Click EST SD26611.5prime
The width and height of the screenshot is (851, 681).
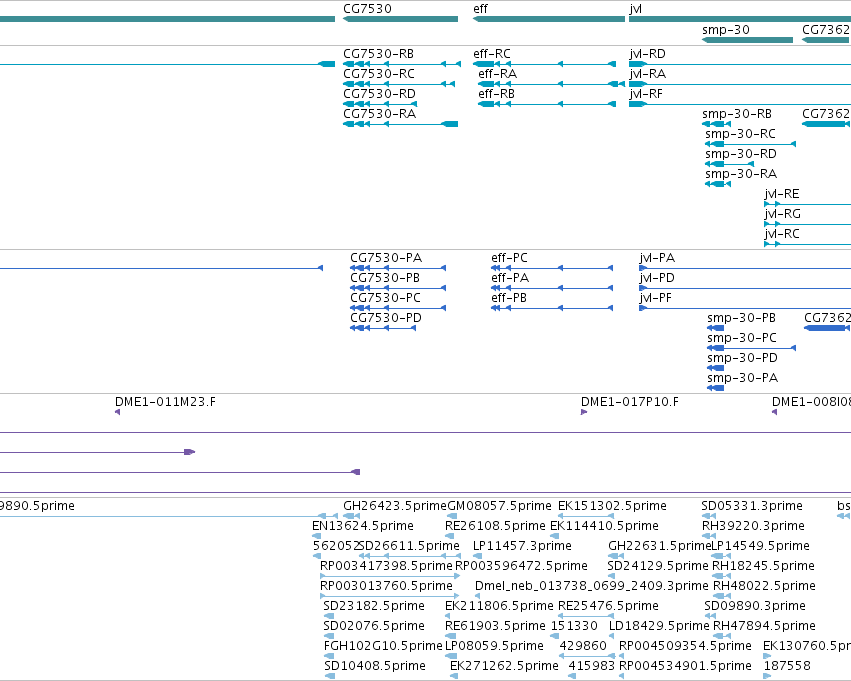(x=410, y=546)
